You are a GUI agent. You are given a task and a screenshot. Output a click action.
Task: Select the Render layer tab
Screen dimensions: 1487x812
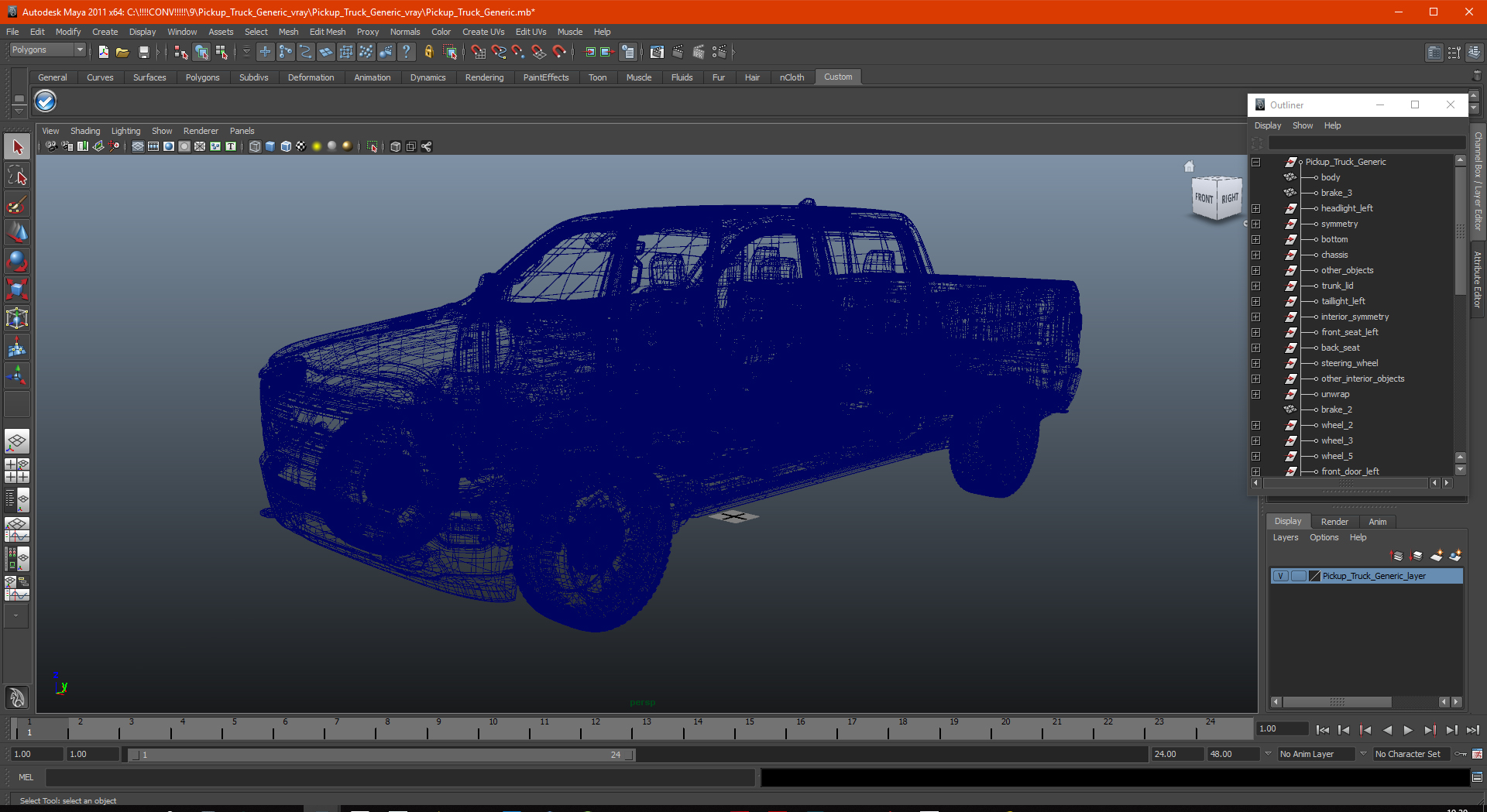point(1334,522)
